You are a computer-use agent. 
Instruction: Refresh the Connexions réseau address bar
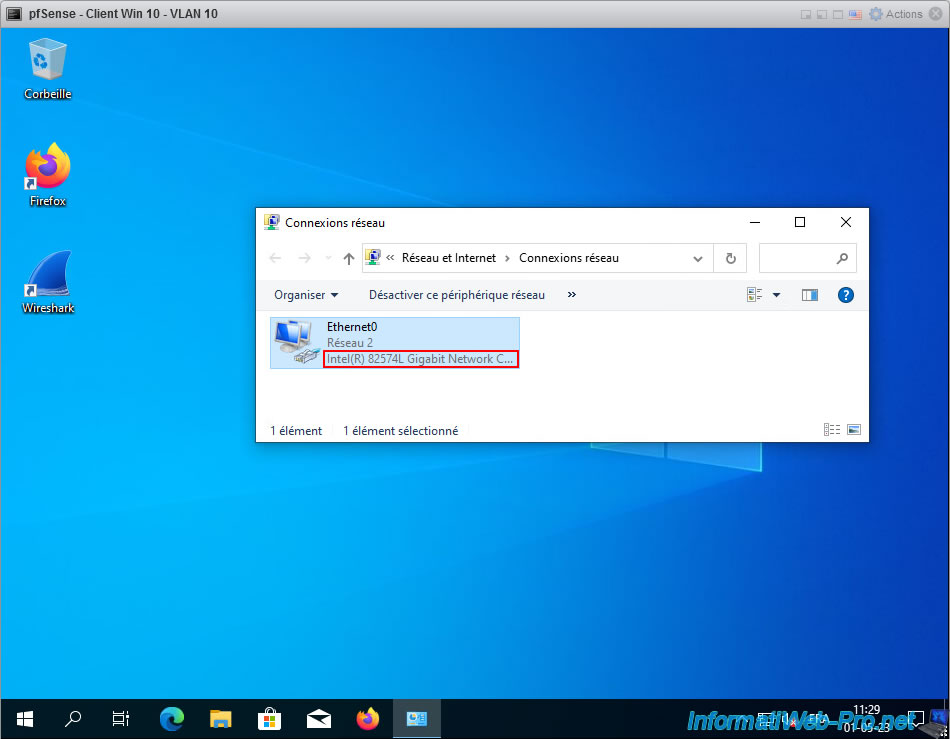coord(730,258)
